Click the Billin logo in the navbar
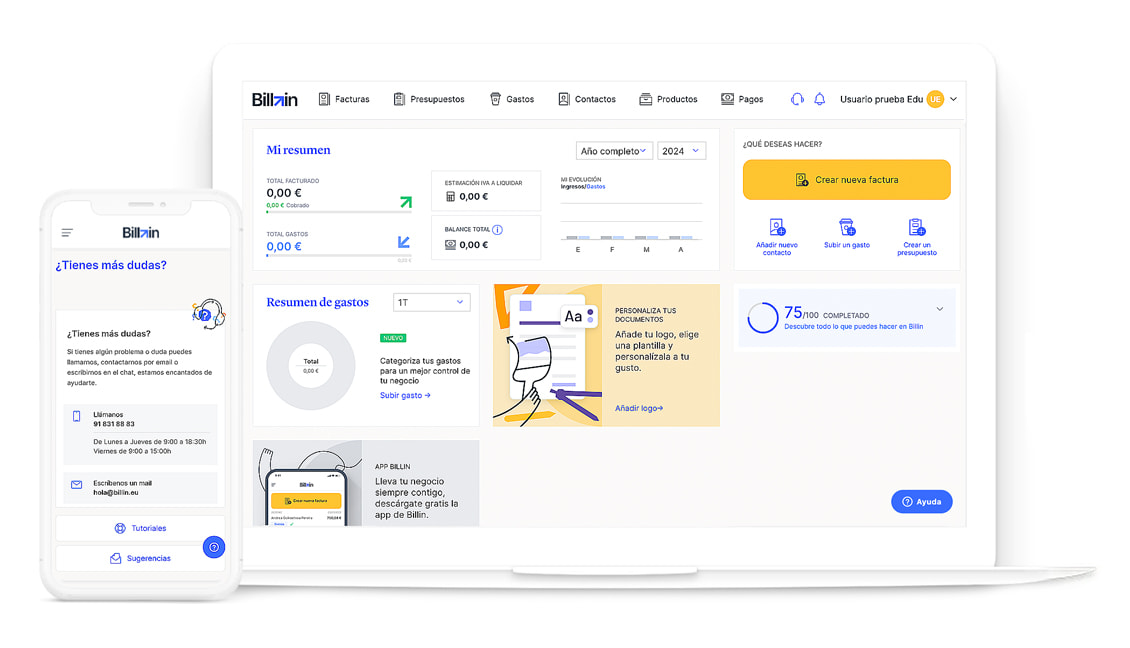The image size is (1130, 648). 275,99
